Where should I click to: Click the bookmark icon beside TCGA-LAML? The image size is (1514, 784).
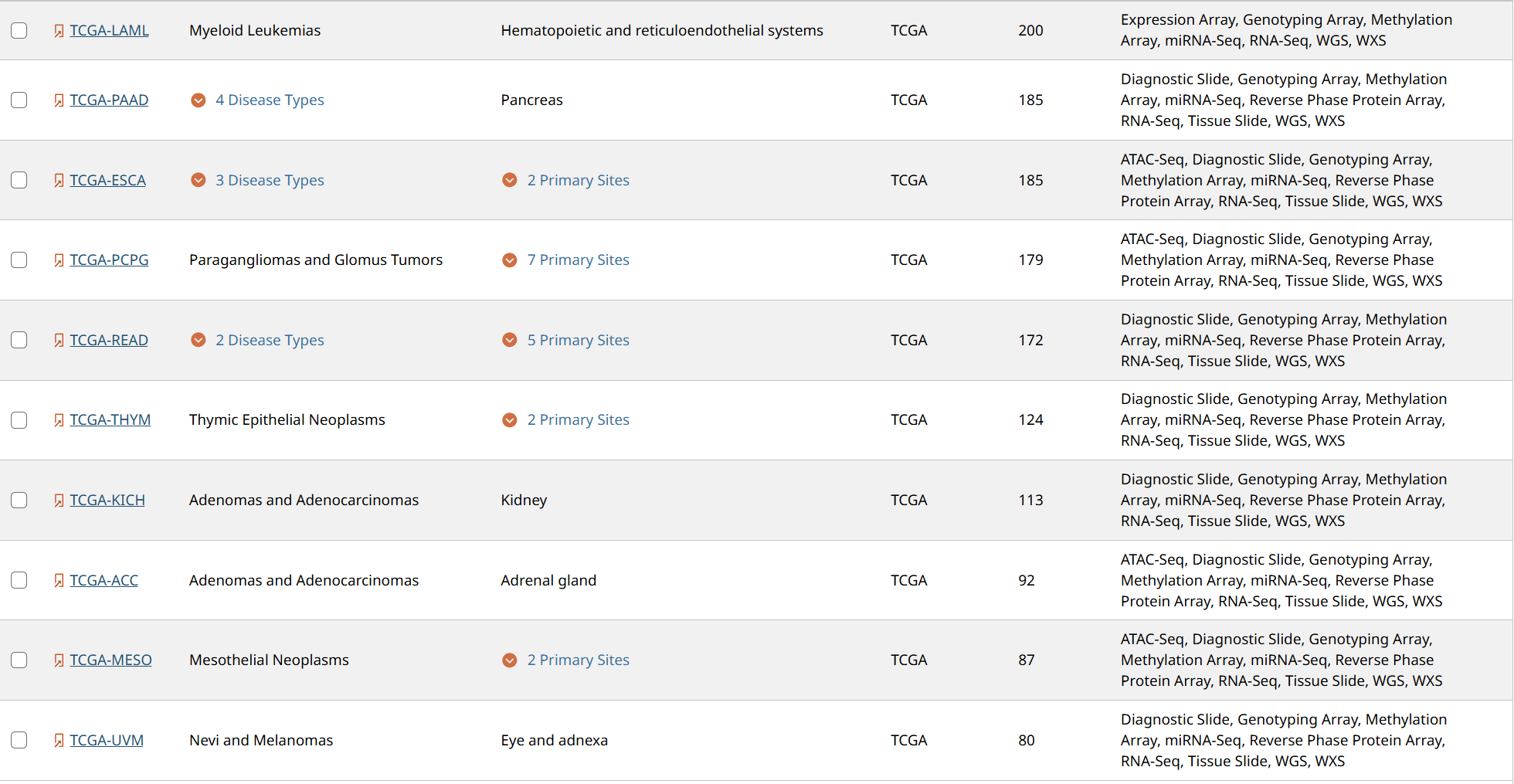tap(59, 31)
